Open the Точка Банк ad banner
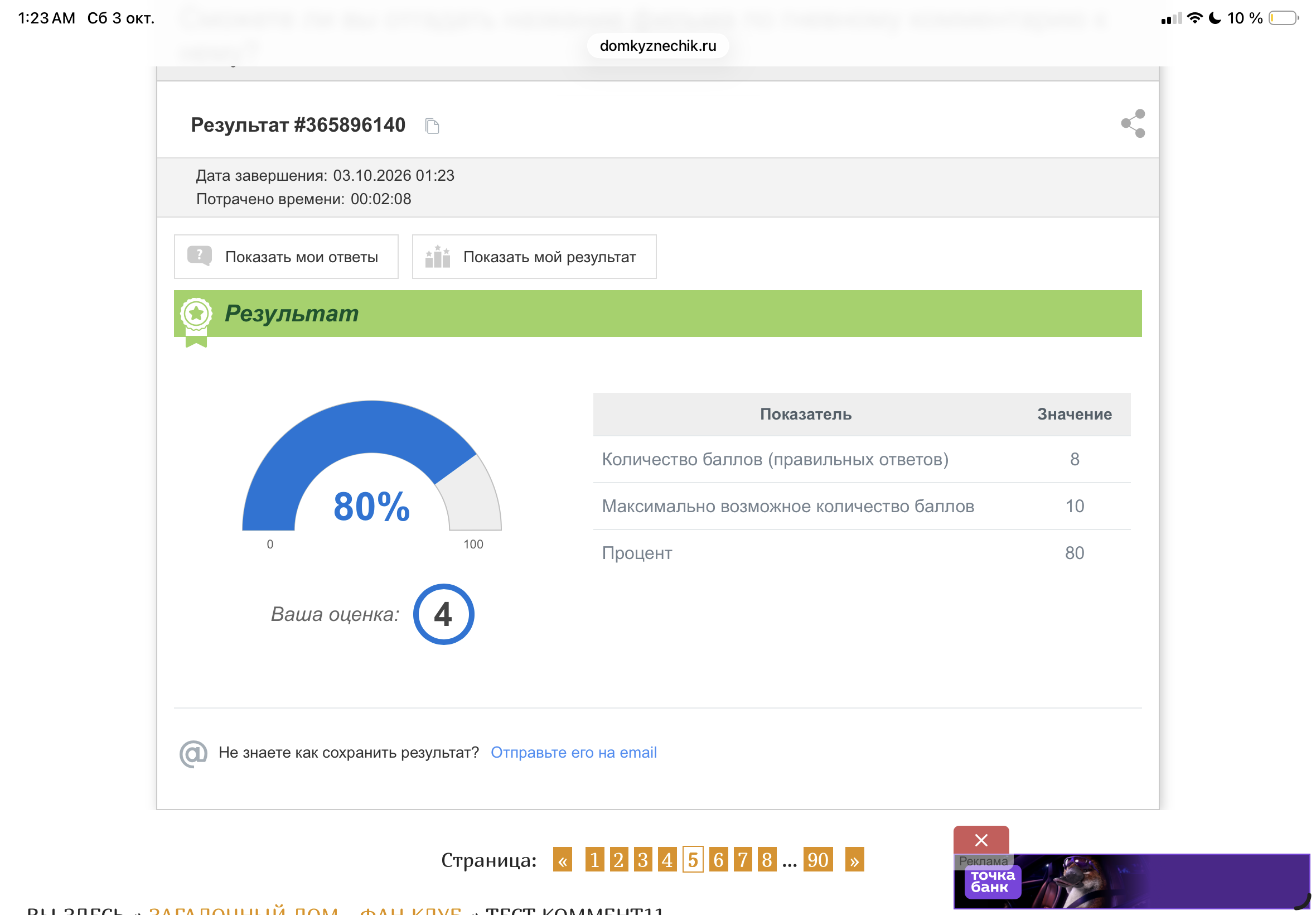The height and width of the screenshot is (915, 1316). pyautogui.click(x=1131, y=881)
